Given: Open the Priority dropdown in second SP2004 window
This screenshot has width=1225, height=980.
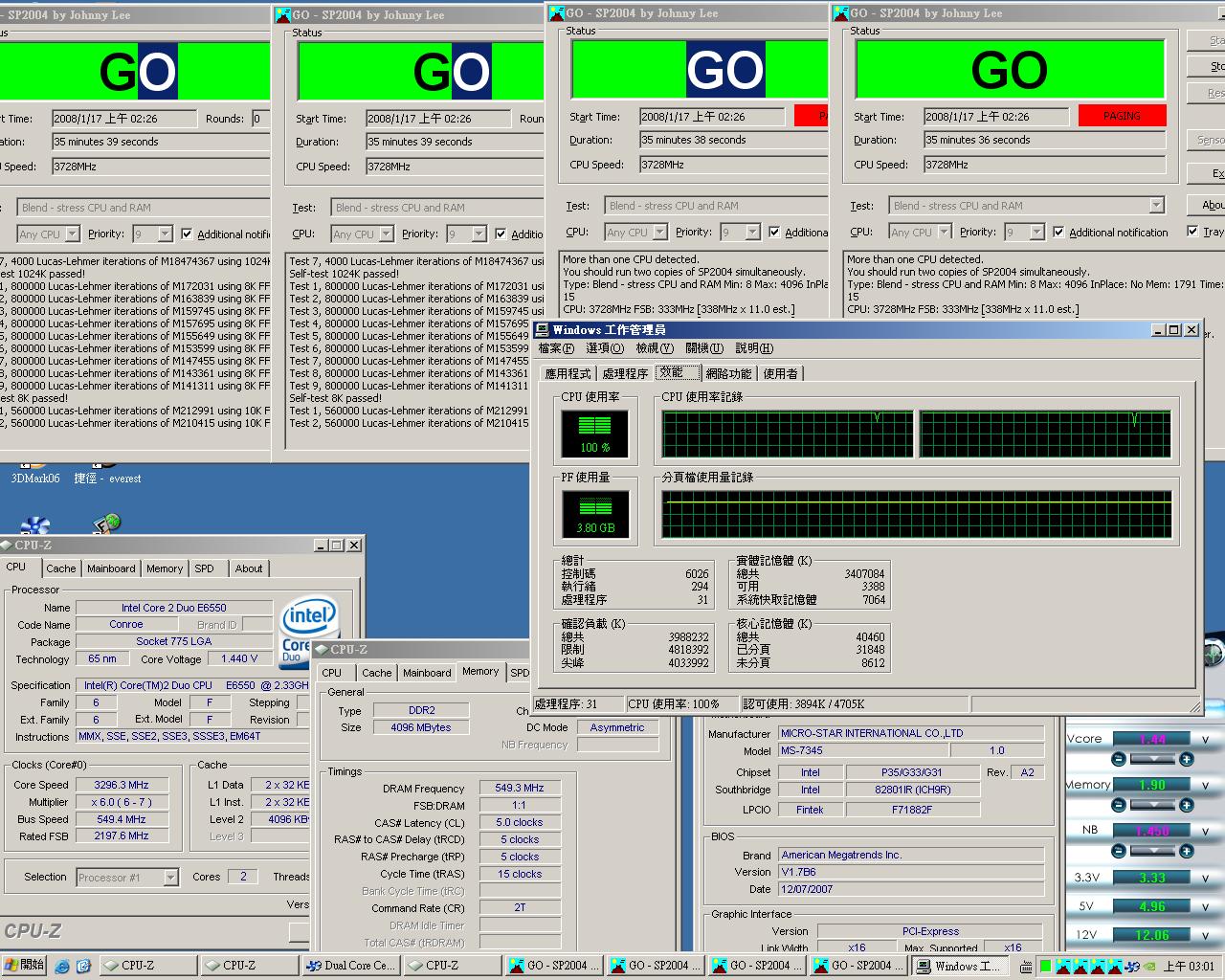Looking at the screenshot, I should [x=479, y=234].
